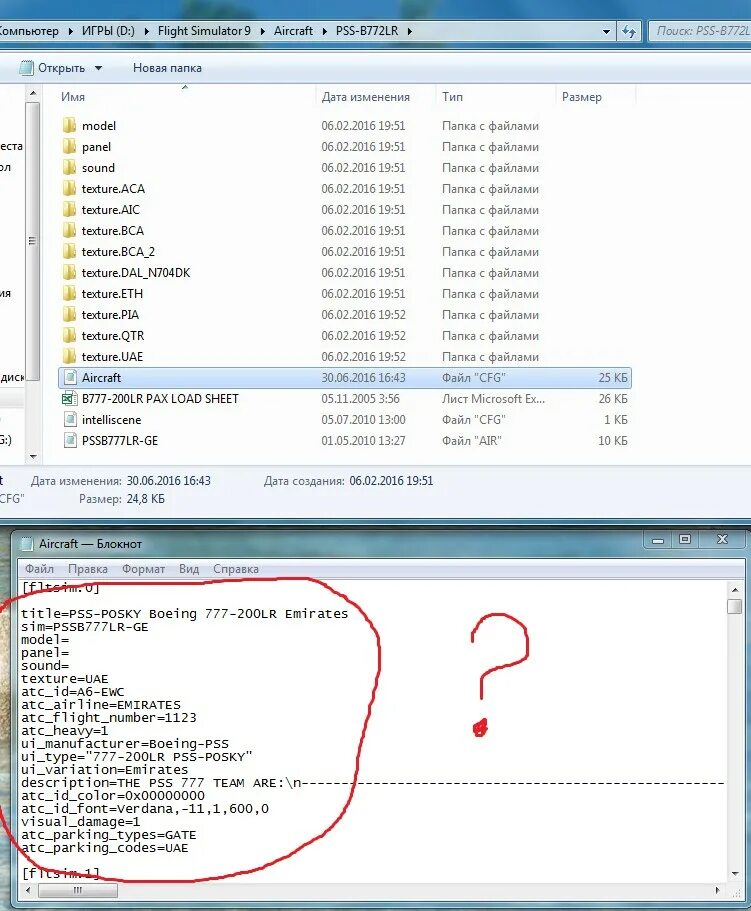Click Notepad vertical scrollbar down arrow
This screenshot has width=751, height=911.
(735, 874)
